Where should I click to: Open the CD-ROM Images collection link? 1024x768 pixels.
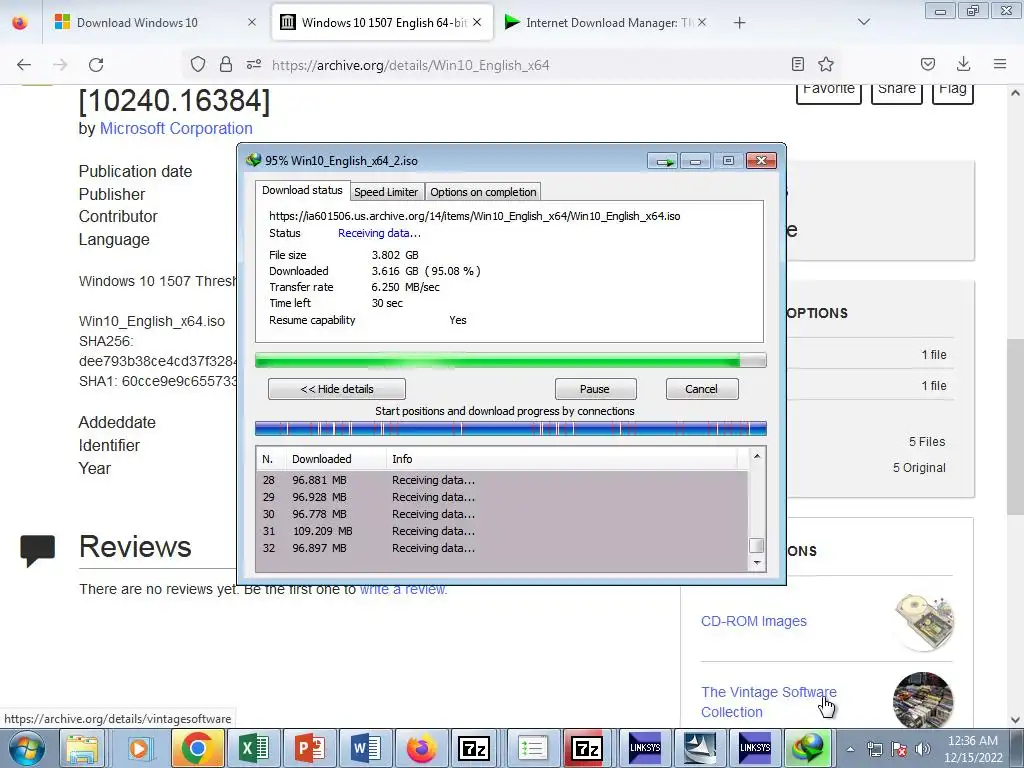[754, 621]
